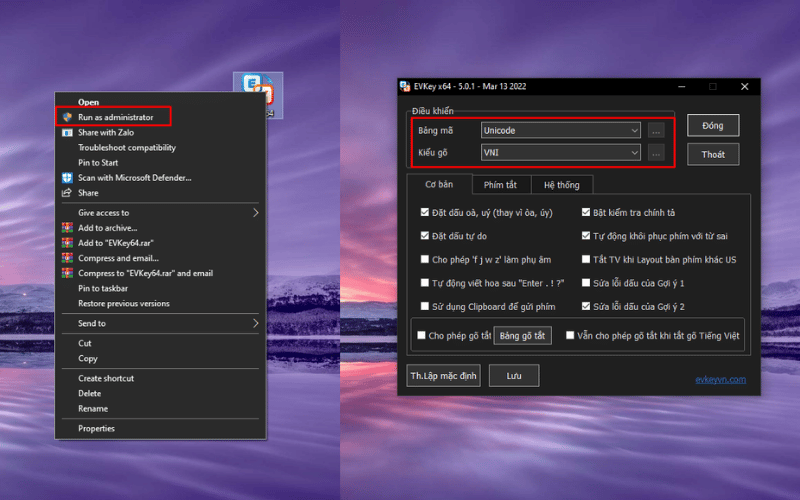Click the Lưu button
Screen dimensions: 800x500
pyautogui.click(x=514, y=376)
